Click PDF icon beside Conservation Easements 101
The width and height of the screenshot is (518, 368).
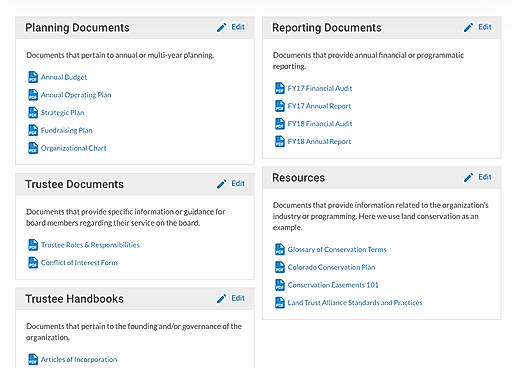(280, 285)
